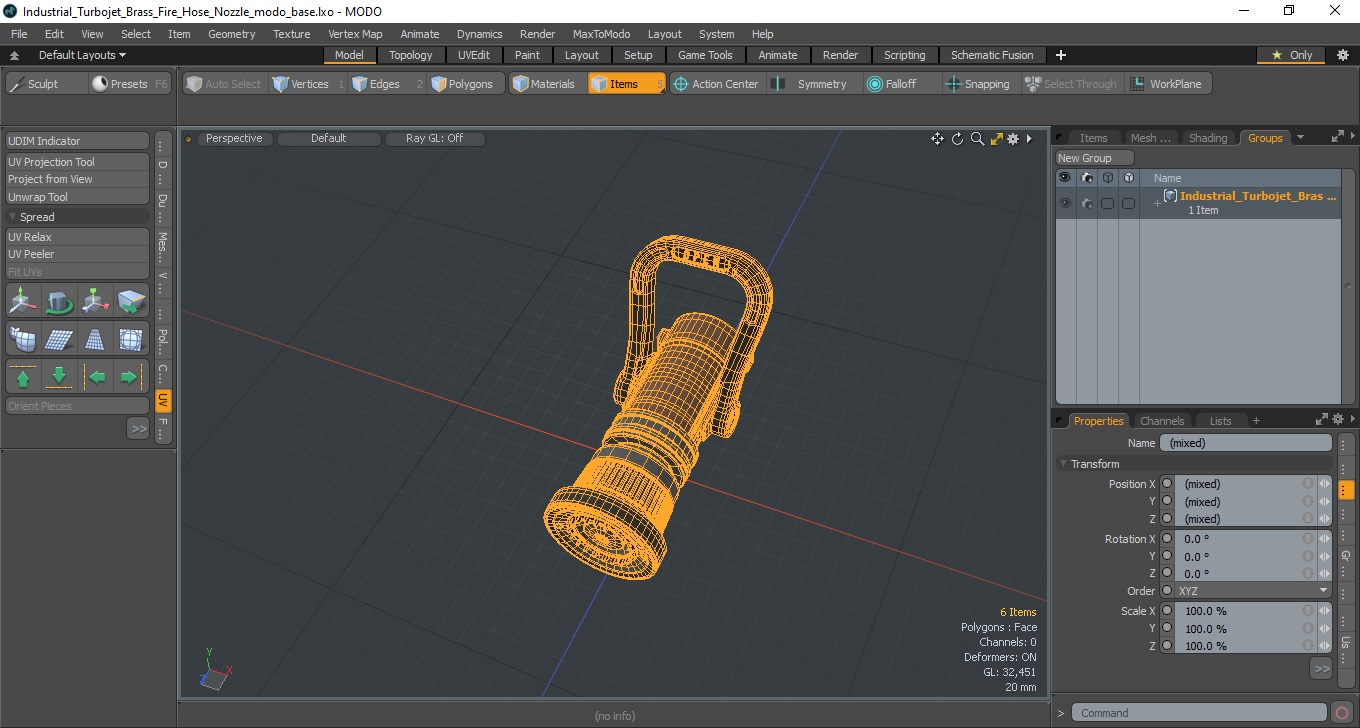The width and height of the screenshot is (1360, 728).
Task: Click the viewport move/pan icon
Action: click(937, 139)
